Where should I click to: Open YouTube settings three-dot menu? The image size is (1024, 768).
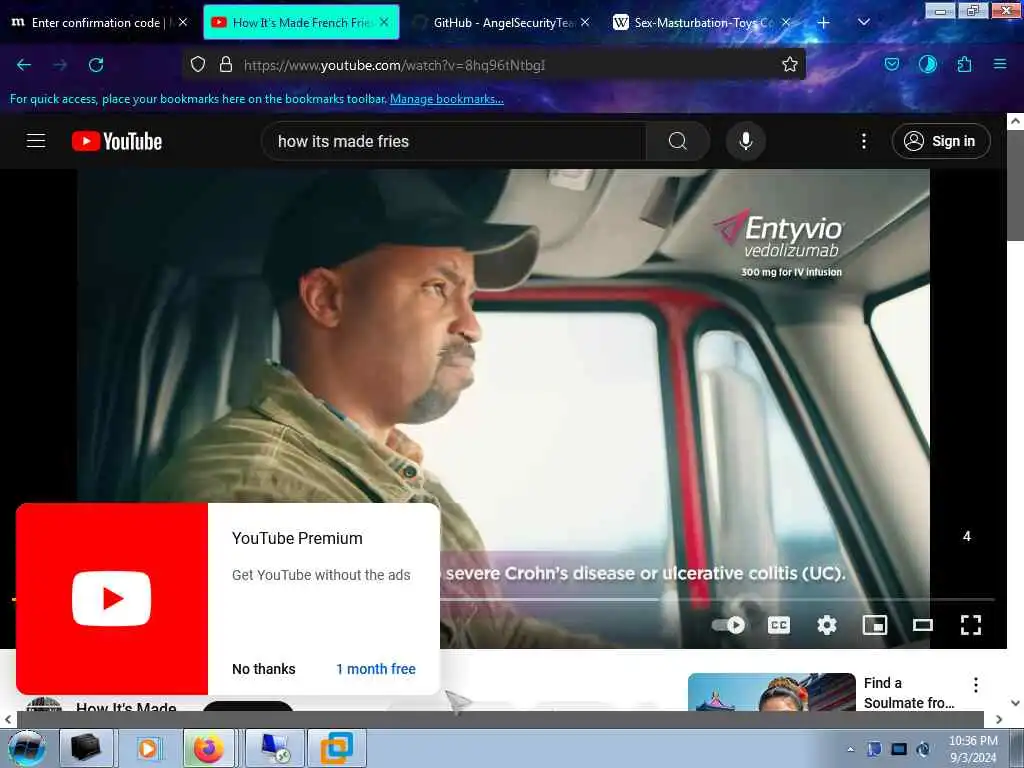point(863,141)
